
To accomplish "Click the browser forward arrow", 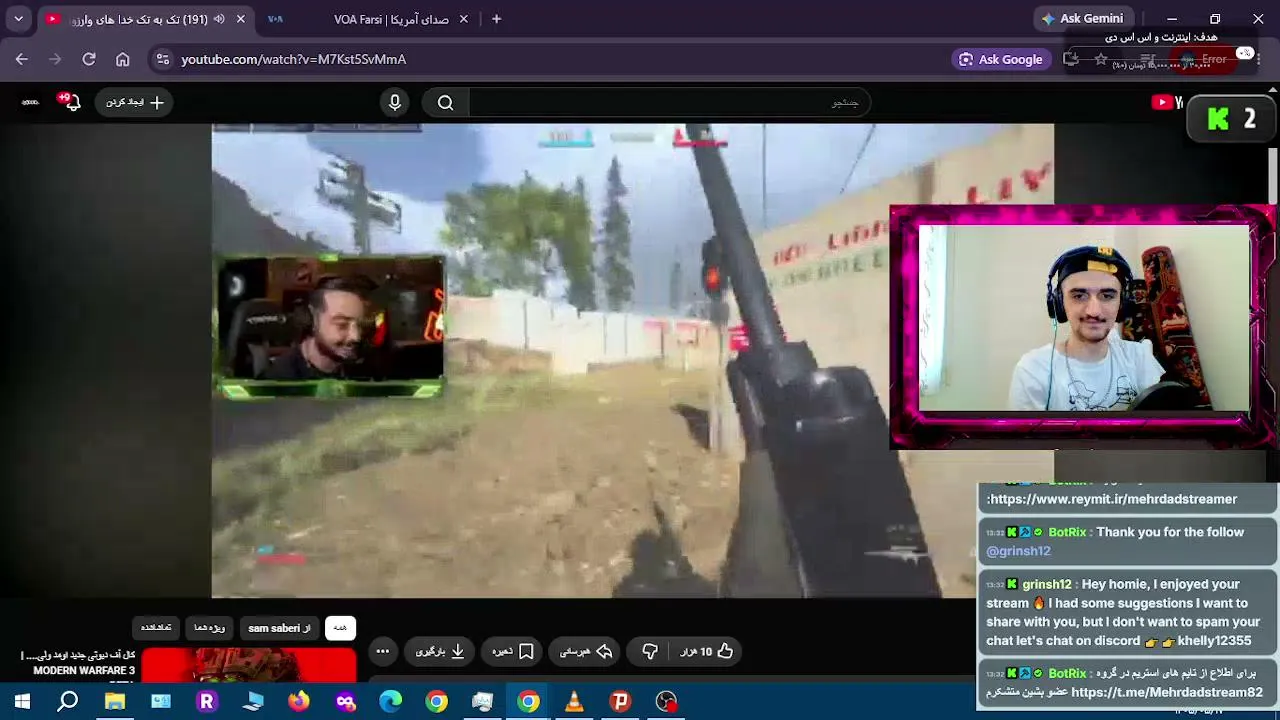I will pos(55,59).
